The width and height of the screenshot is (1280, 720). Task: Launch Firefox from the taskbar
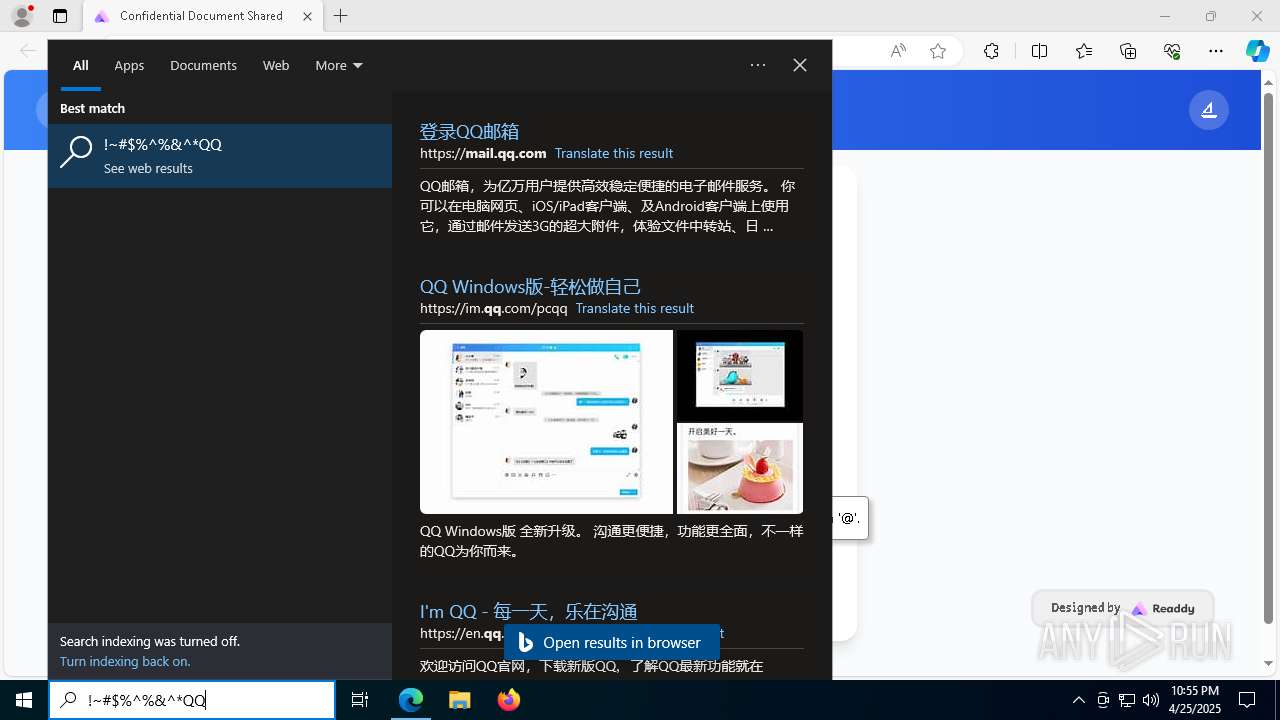point(509,700)
